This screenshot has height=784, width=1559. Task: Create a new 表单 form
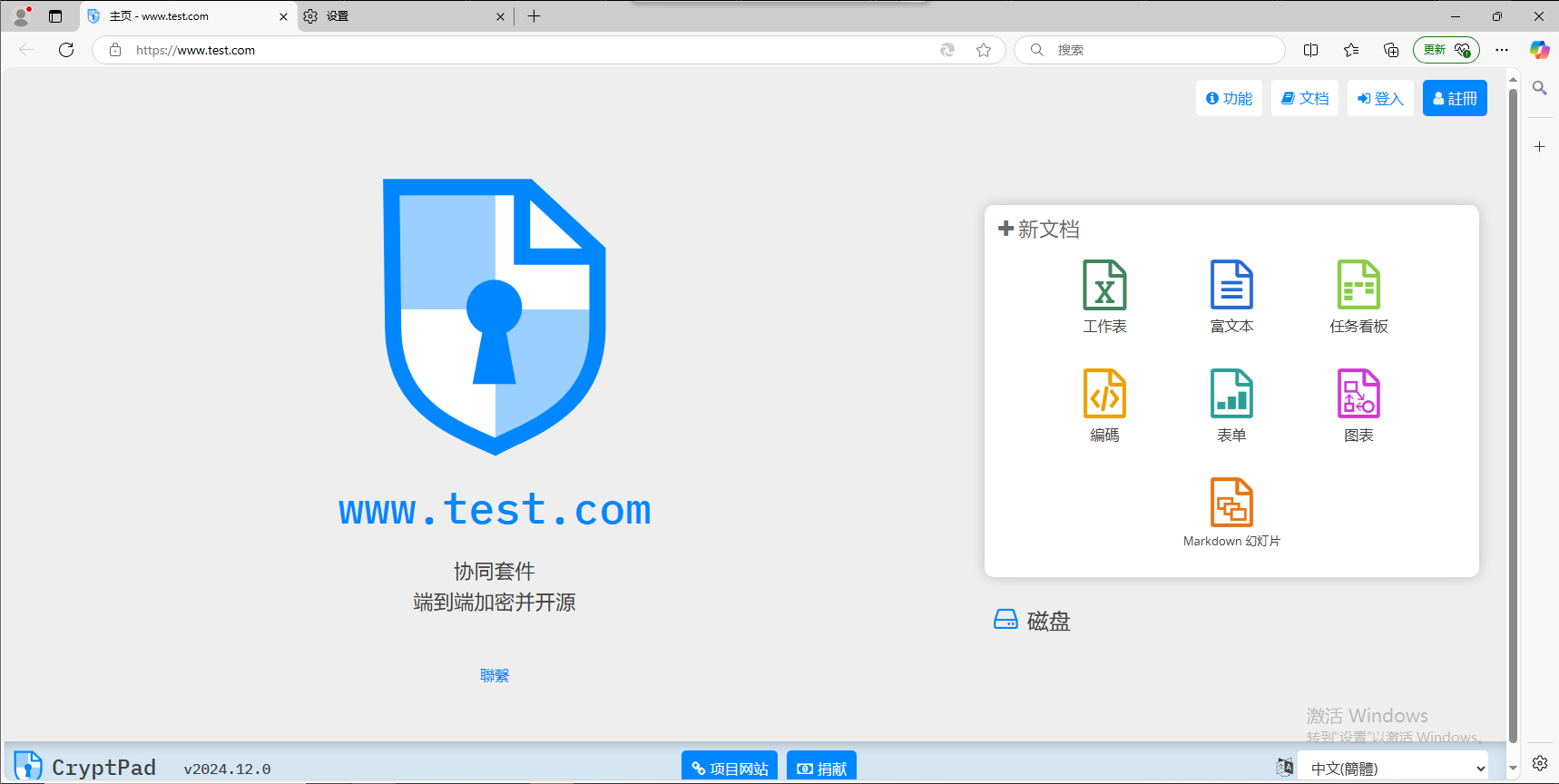[x=1231, y=406]
